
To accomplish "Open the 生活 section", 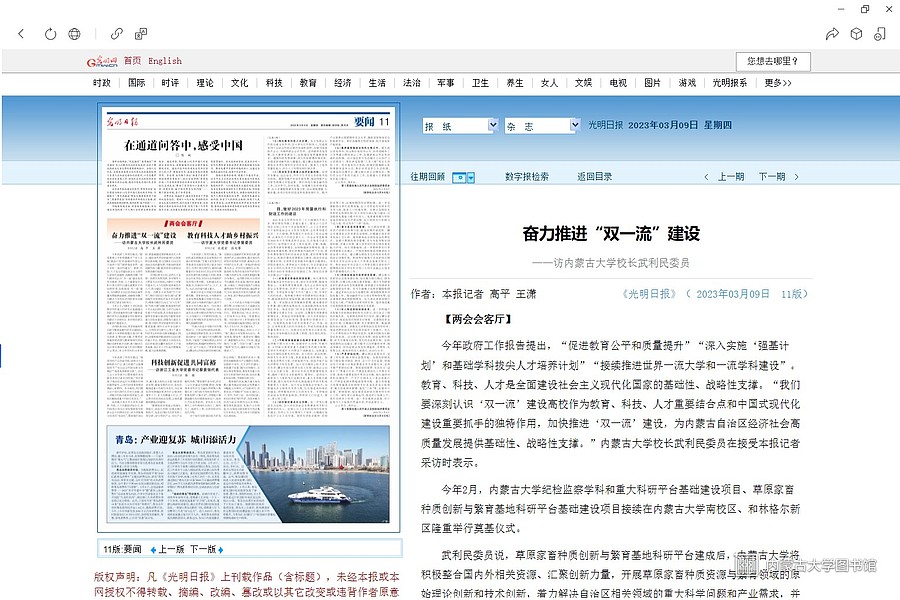I will [377, 83].
